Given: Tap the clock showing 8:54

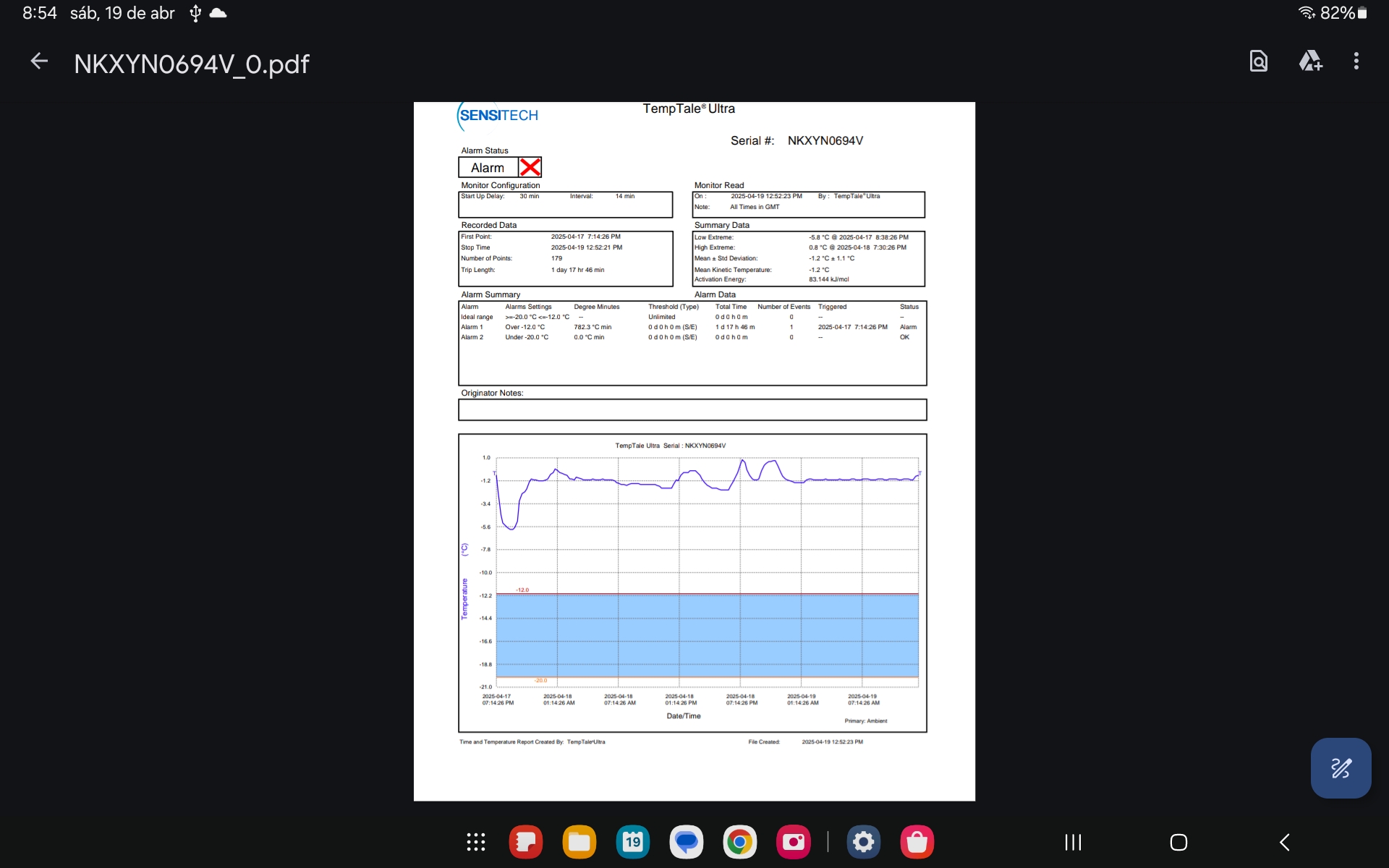Looking at the screenshot, I should (x=39, y=13).
